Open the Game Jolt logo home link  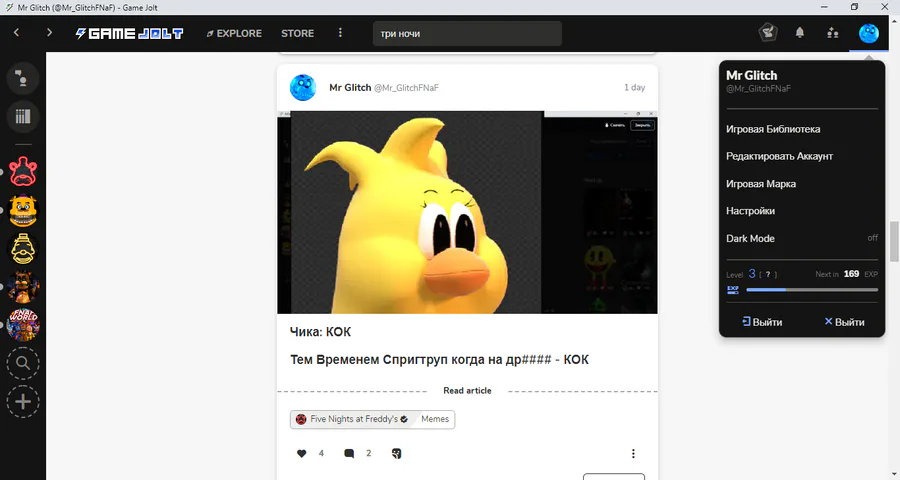[x=129, y=33]
